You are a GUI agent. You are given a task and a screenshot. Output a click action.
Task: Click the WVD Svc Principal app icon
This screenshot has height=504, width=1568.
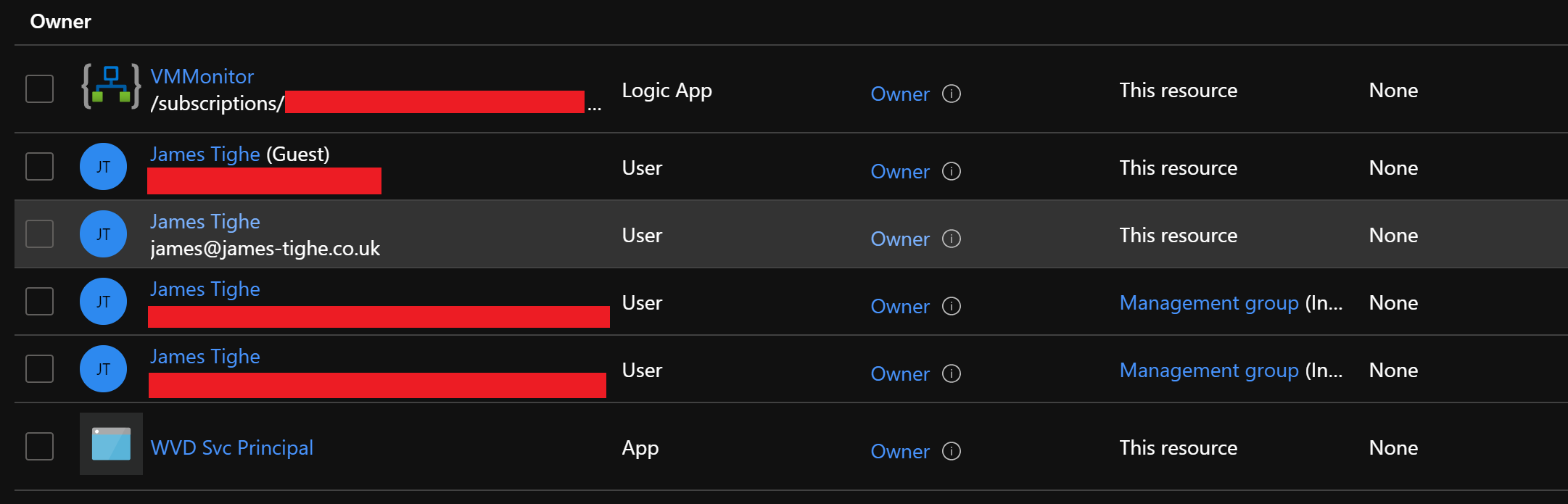click(111, 444)
